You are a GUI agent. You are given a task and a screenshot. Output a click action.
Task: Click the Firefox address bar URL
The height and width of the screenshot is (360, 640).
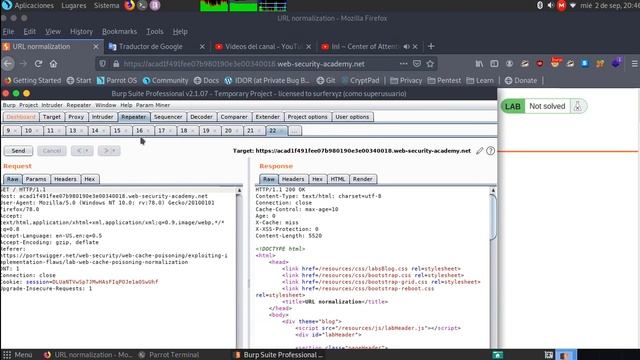click(x=244, y=64)
